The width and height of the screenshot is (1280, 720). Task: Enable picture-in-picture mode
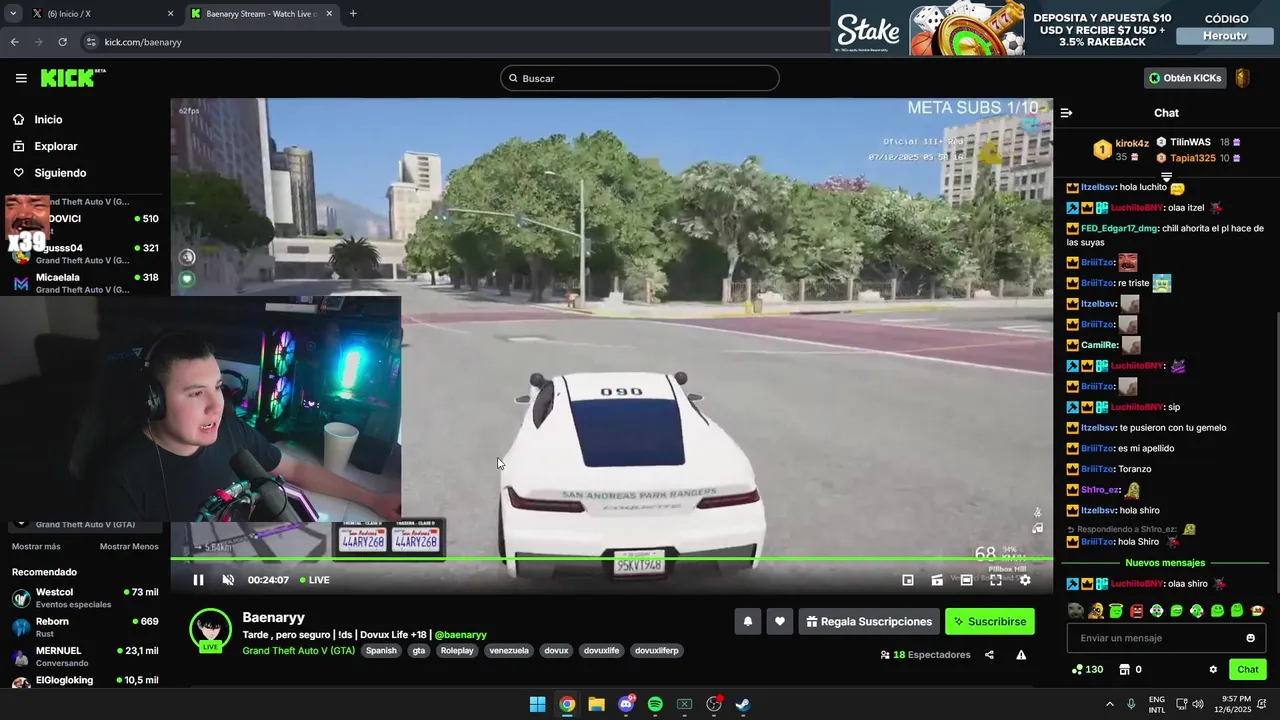(x=908, y=580)
